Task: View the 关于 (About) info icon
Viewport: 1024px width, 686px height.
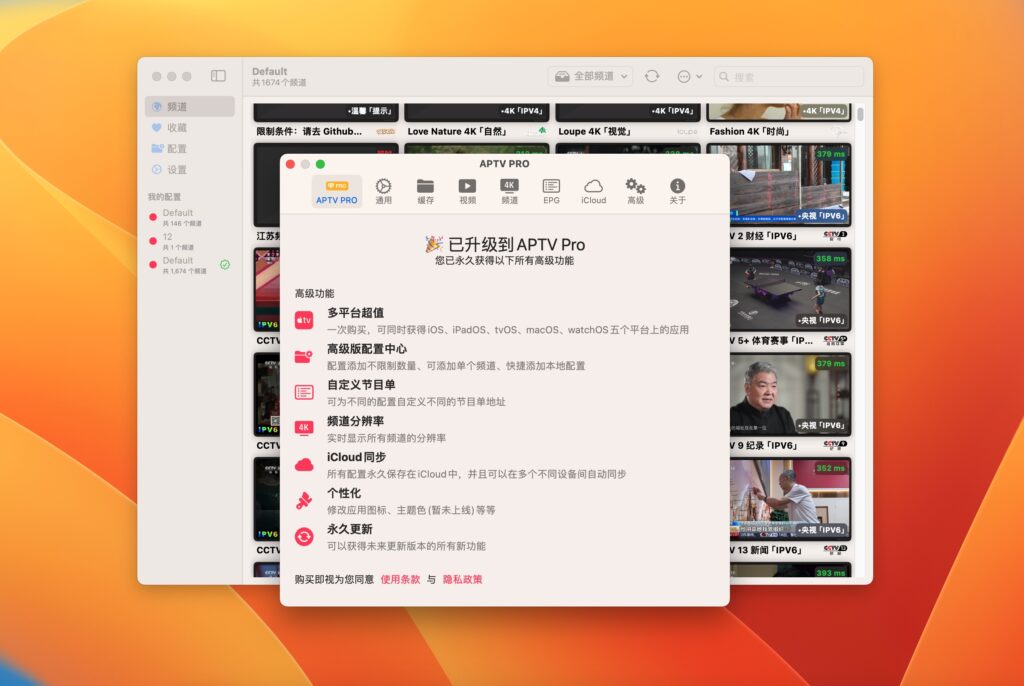Action: click(x=678, y=190)
